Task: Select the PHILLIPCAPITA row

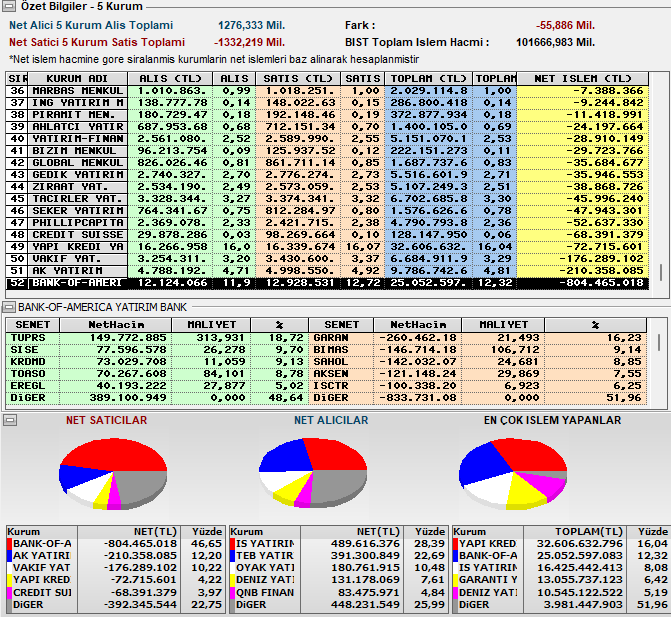Action: click(x=327, y=222)
